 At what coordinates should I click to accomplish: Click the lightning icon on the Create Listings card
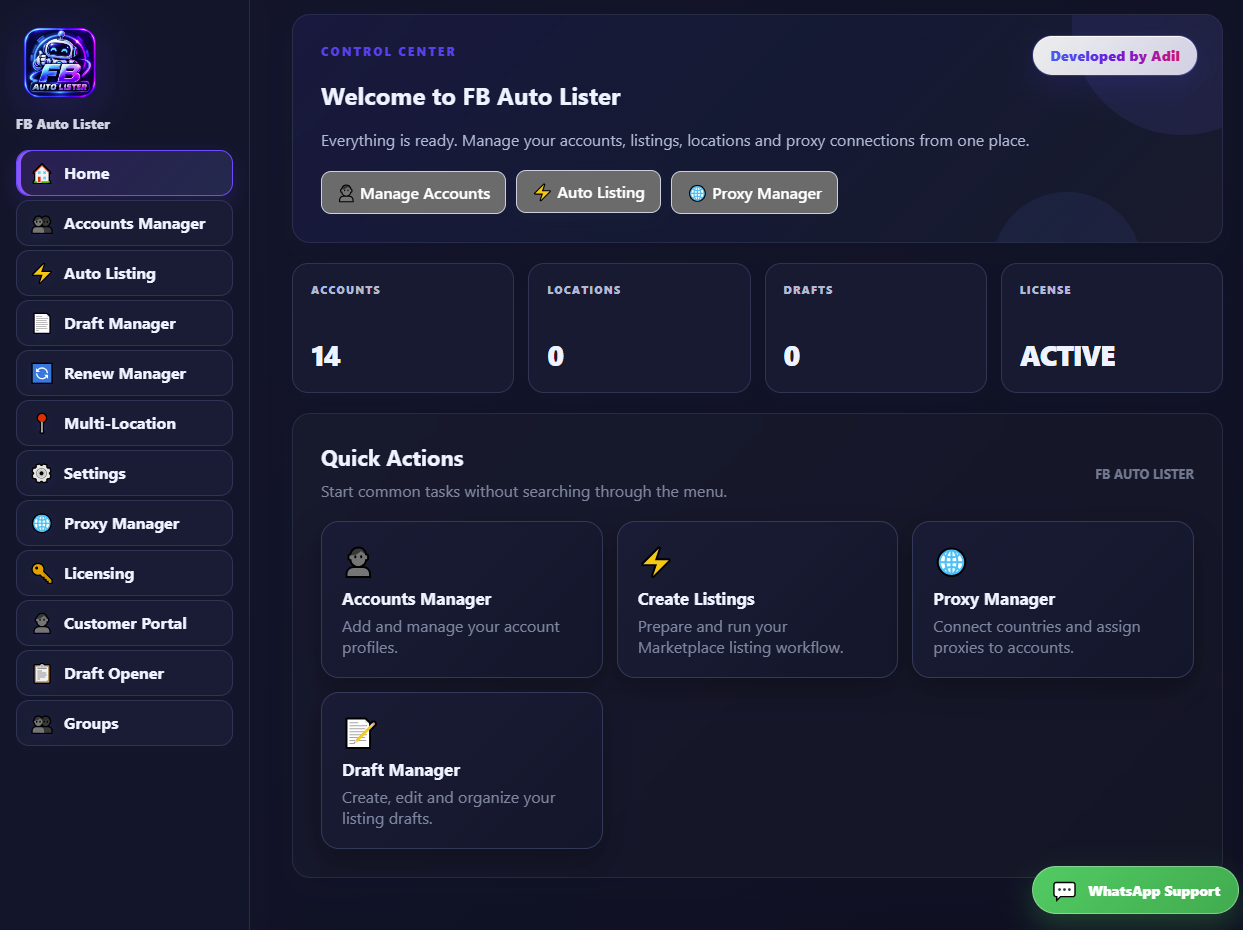click(x=655, y=562)
